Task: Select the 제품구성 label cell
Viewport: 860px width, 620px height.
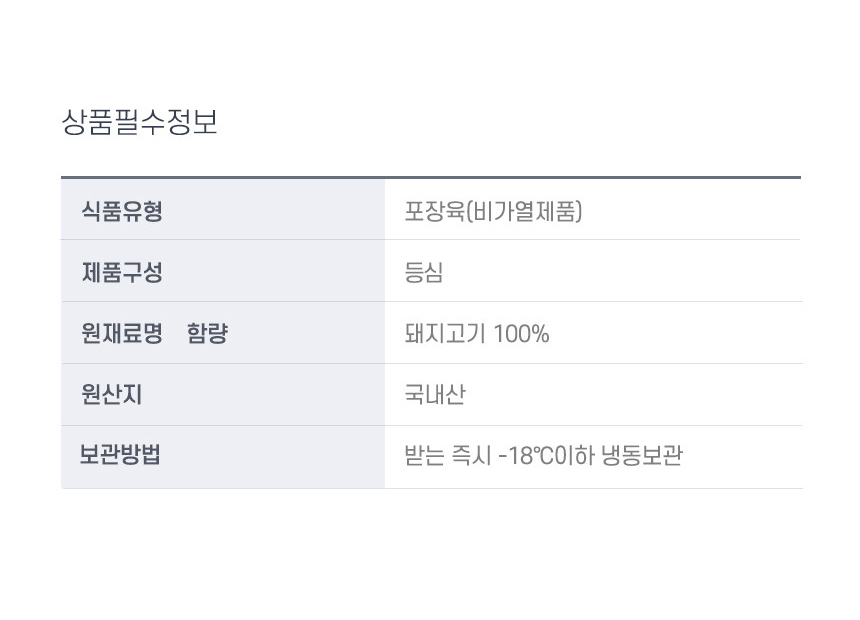Action: pos(122,272)
